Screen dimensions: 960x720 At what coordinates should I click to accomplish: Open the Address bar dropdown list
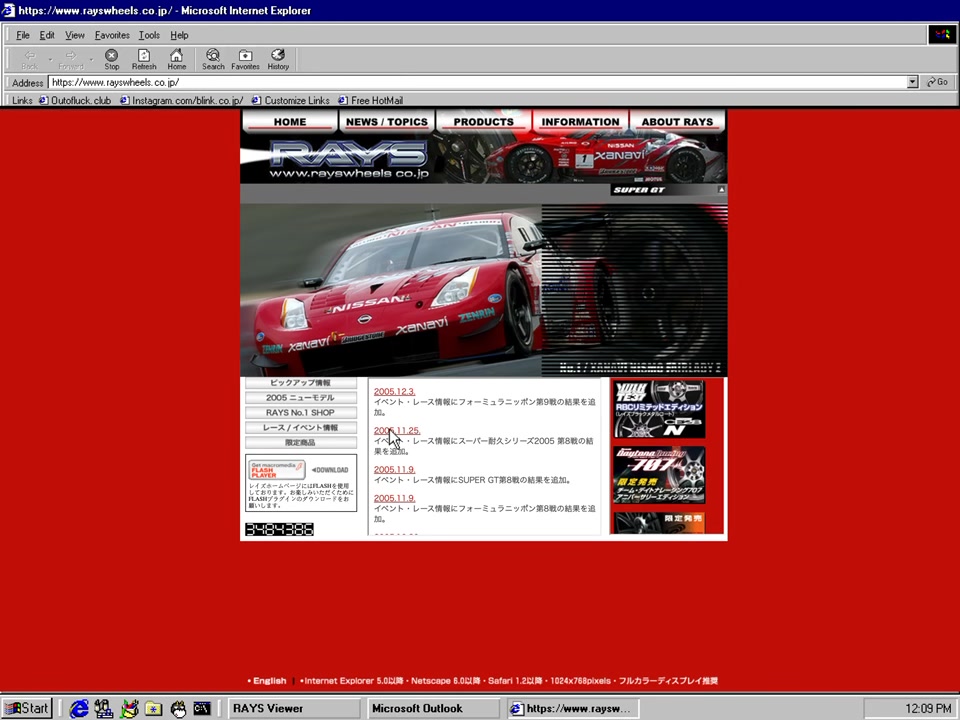[912, 82]
